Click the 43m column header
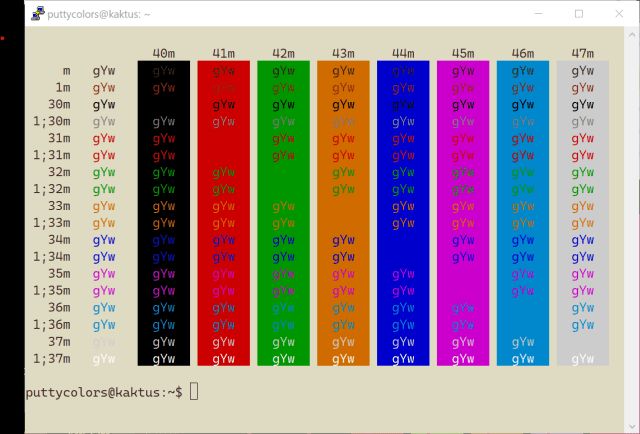 click(x=343, y=53)
